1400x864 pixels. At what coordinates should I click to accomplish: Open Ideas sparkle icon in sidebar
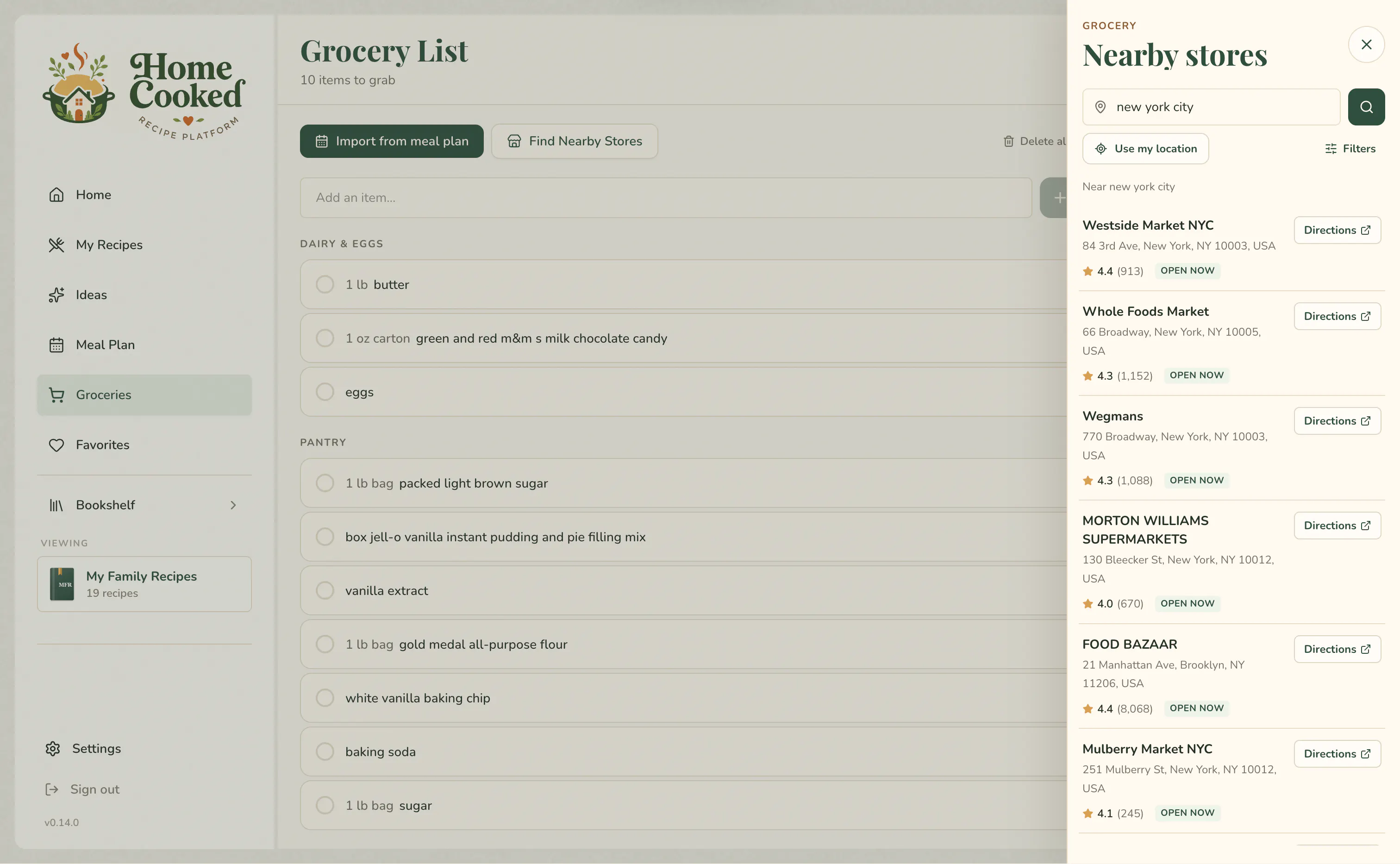(56, 295)
